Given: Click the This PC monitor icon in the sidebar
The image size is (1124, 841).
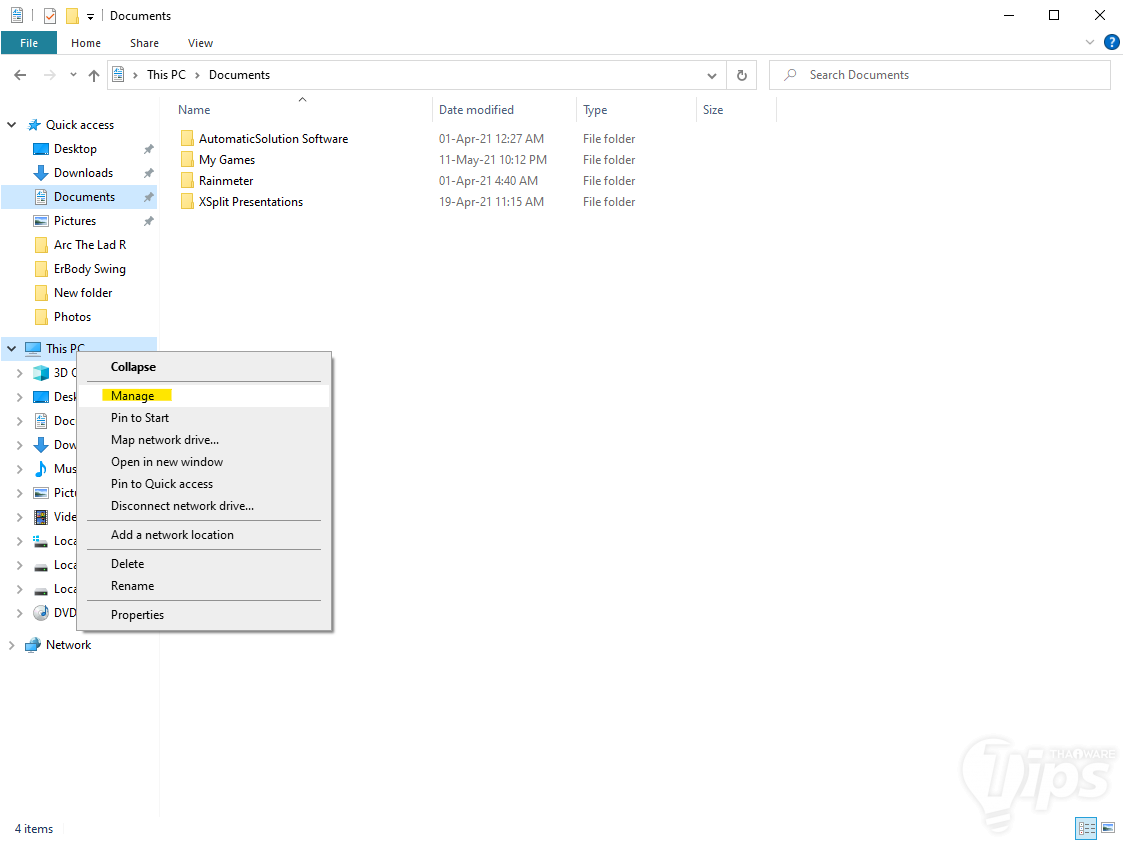Looking at the screenshot, I should point(33,348).
